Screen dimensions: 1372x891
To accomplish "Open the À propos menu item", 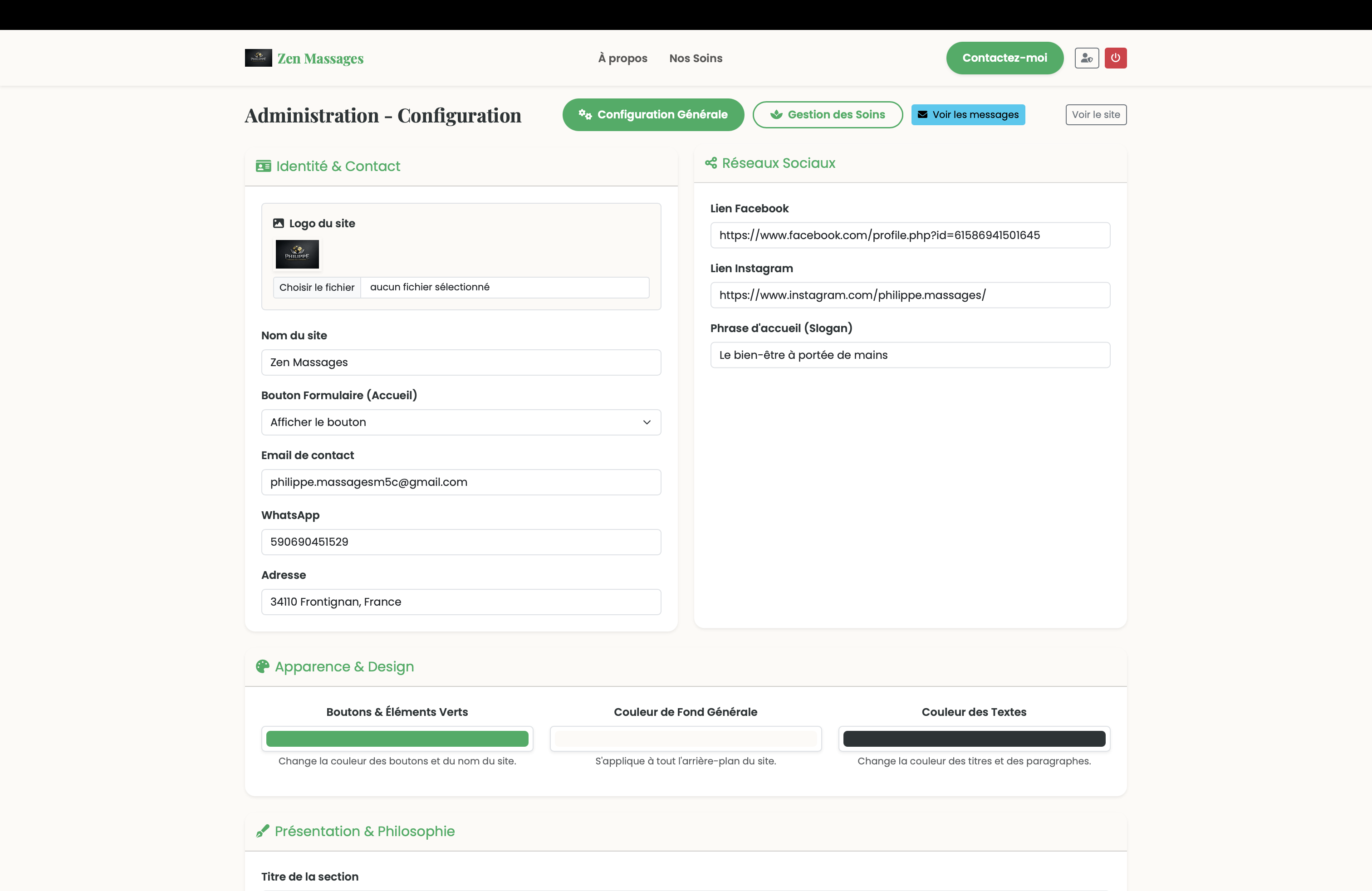I will tap(622, 58).
